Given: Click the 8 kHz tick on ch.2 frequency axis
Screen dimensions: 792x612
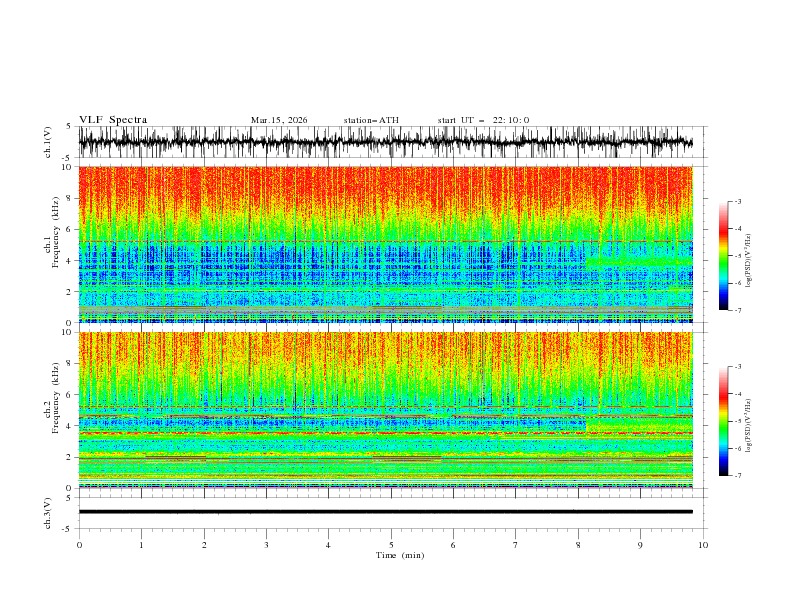Looking at the screenshot, I should tap(71, 364).
